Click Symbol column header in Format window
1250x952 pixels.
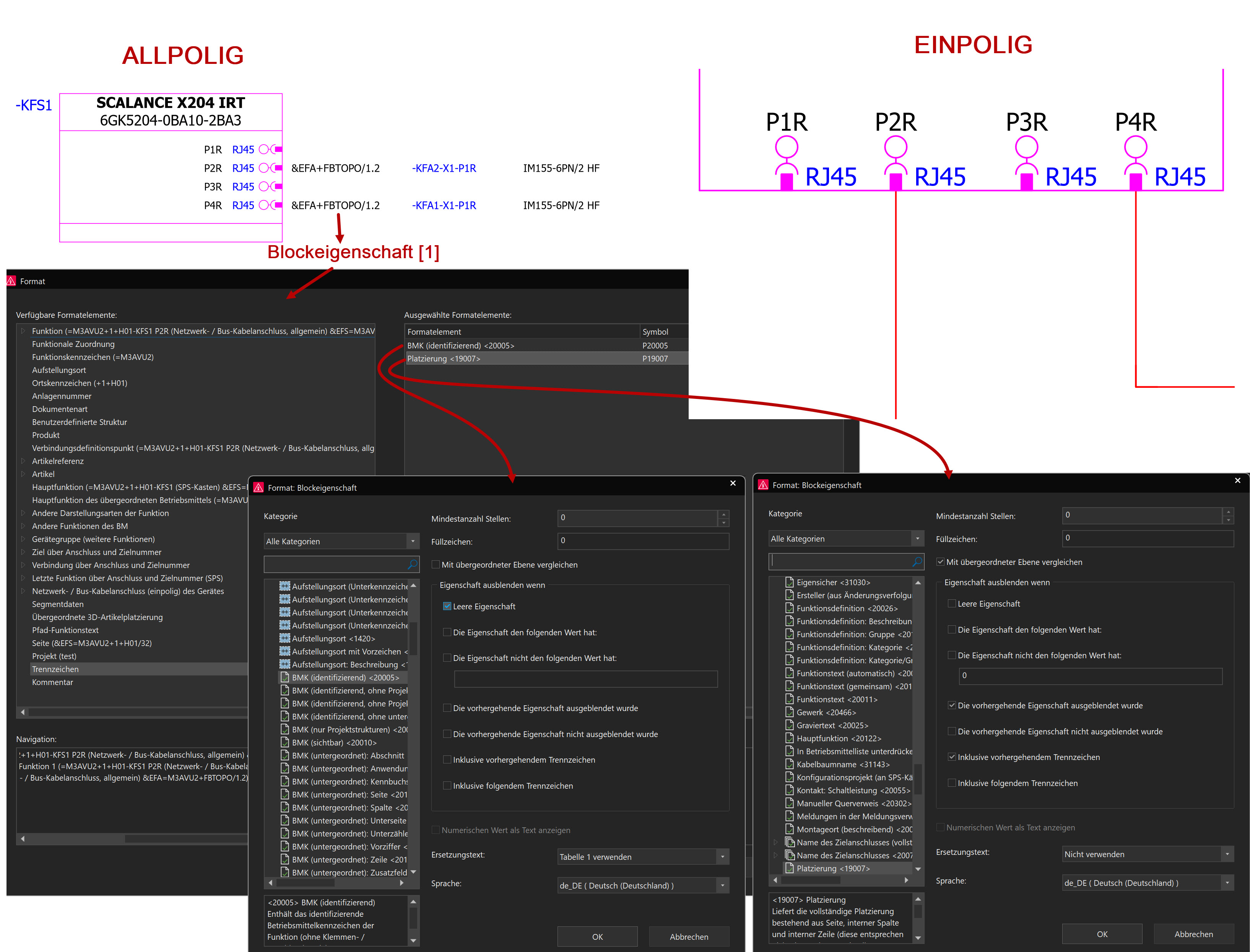tap(664, 332)
